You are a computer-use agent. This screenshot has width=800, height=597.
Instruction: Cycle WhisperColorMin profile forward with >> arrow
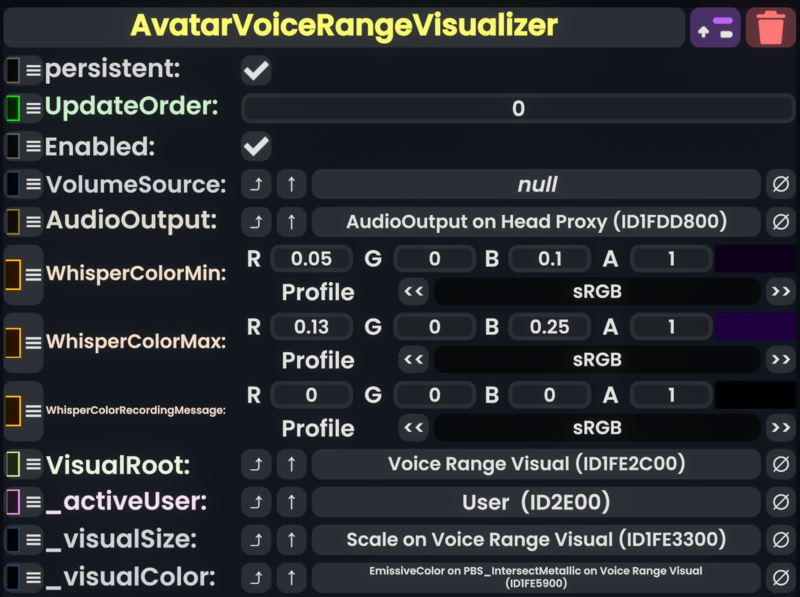(x=781, y=292)
